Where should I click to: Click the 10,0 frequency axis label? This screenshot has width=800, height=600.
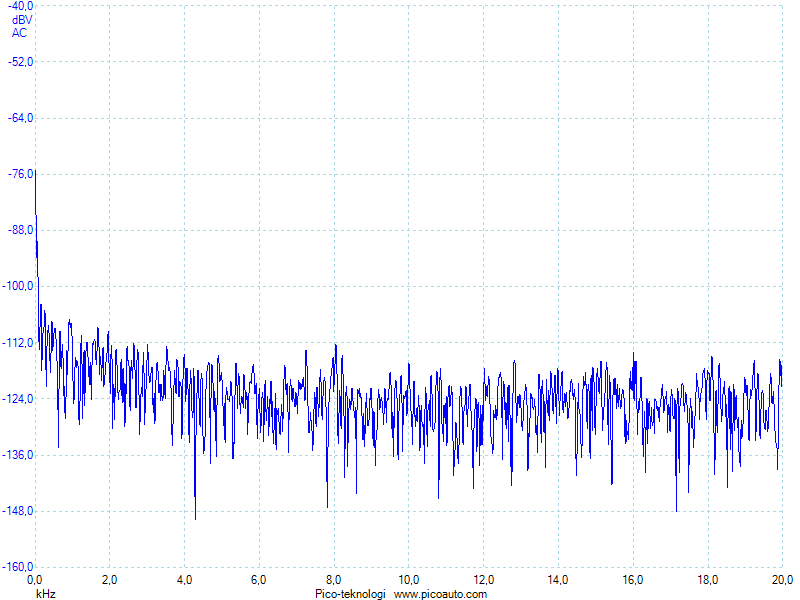[x=409, y=580]
